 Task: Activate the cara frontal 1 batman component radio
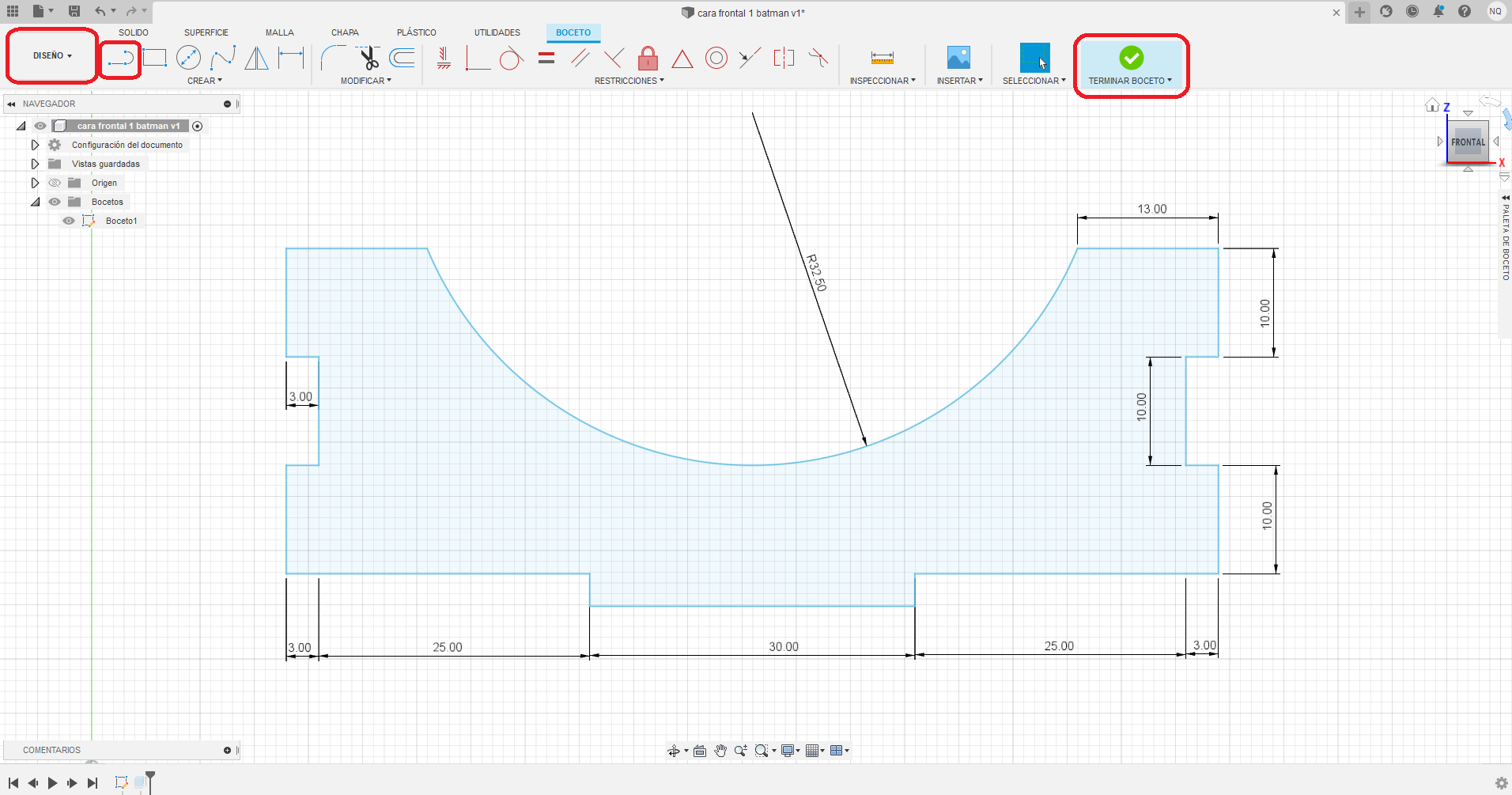click(198, 126)
